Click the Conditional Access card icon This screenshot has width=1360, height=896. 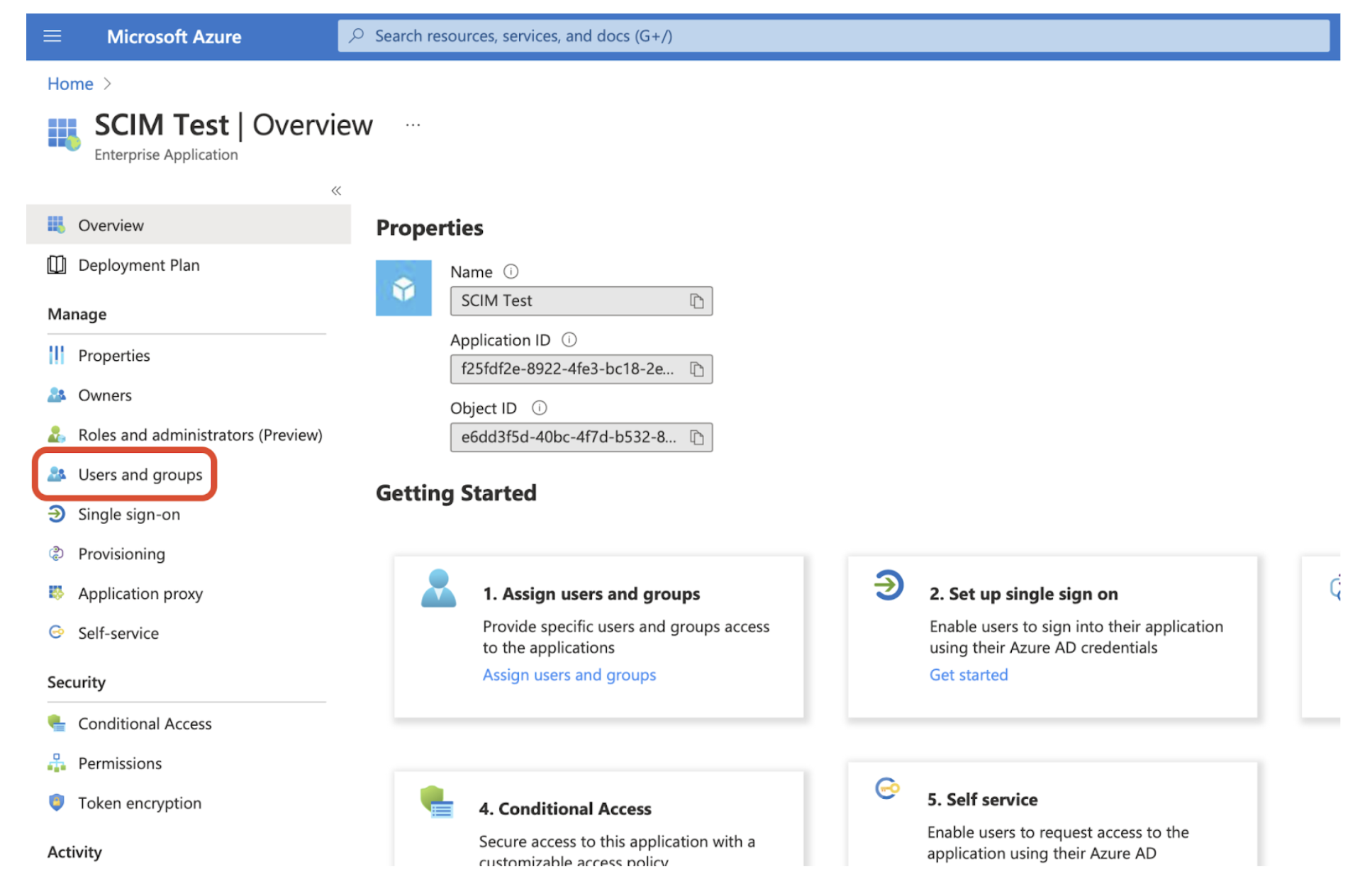pyautogui.click(x=436, y=802)
